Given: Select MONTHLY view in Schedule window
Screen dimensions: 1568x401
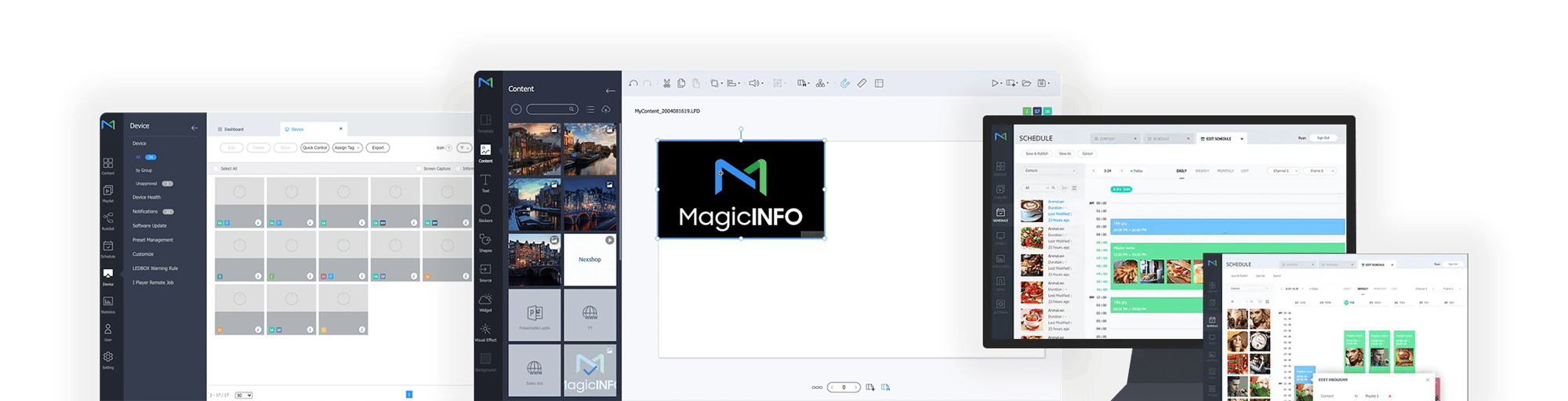Looking at the screenshot, I should coord(1225,170).
